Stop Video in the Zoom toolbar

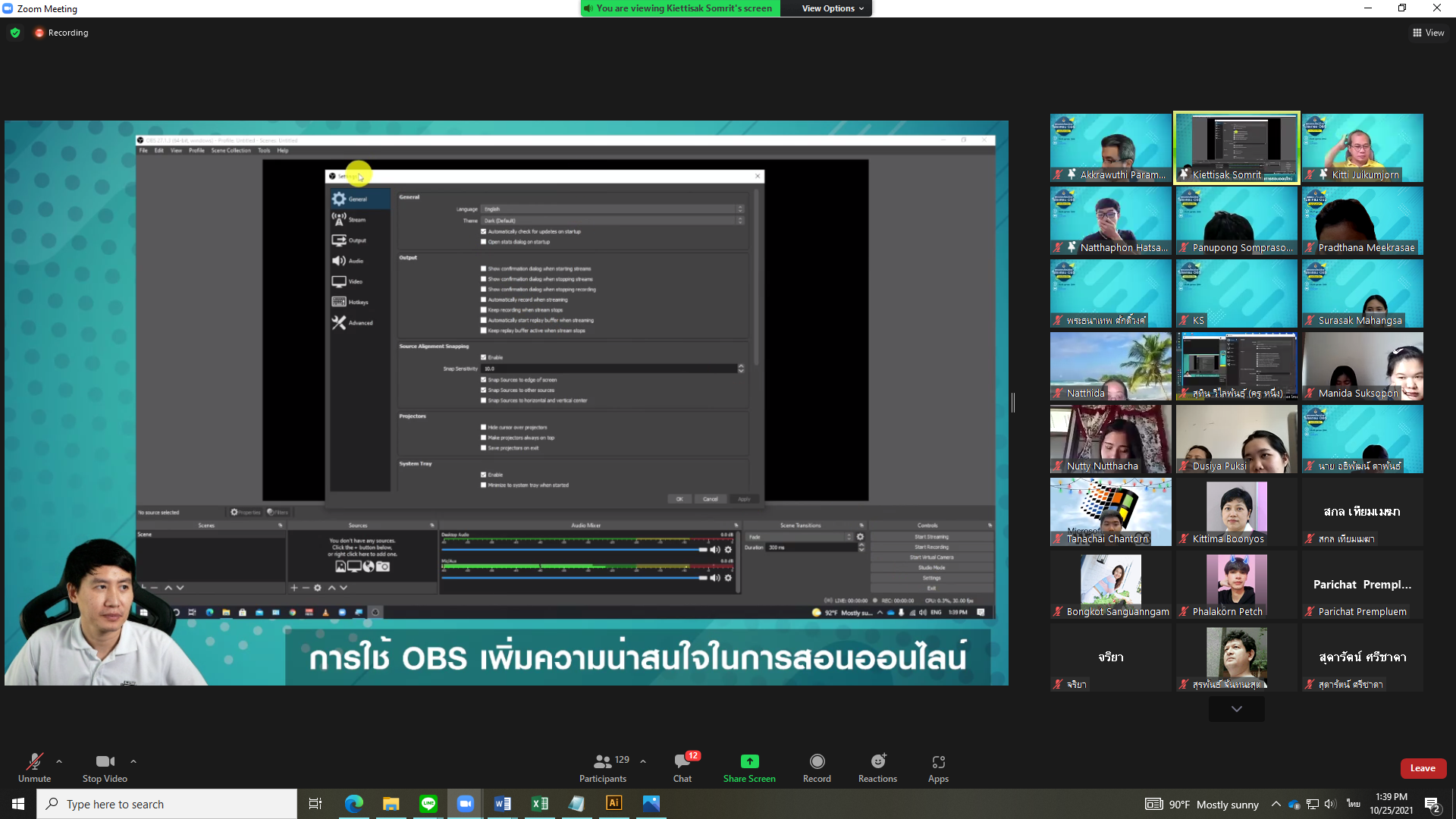point(105,767)
